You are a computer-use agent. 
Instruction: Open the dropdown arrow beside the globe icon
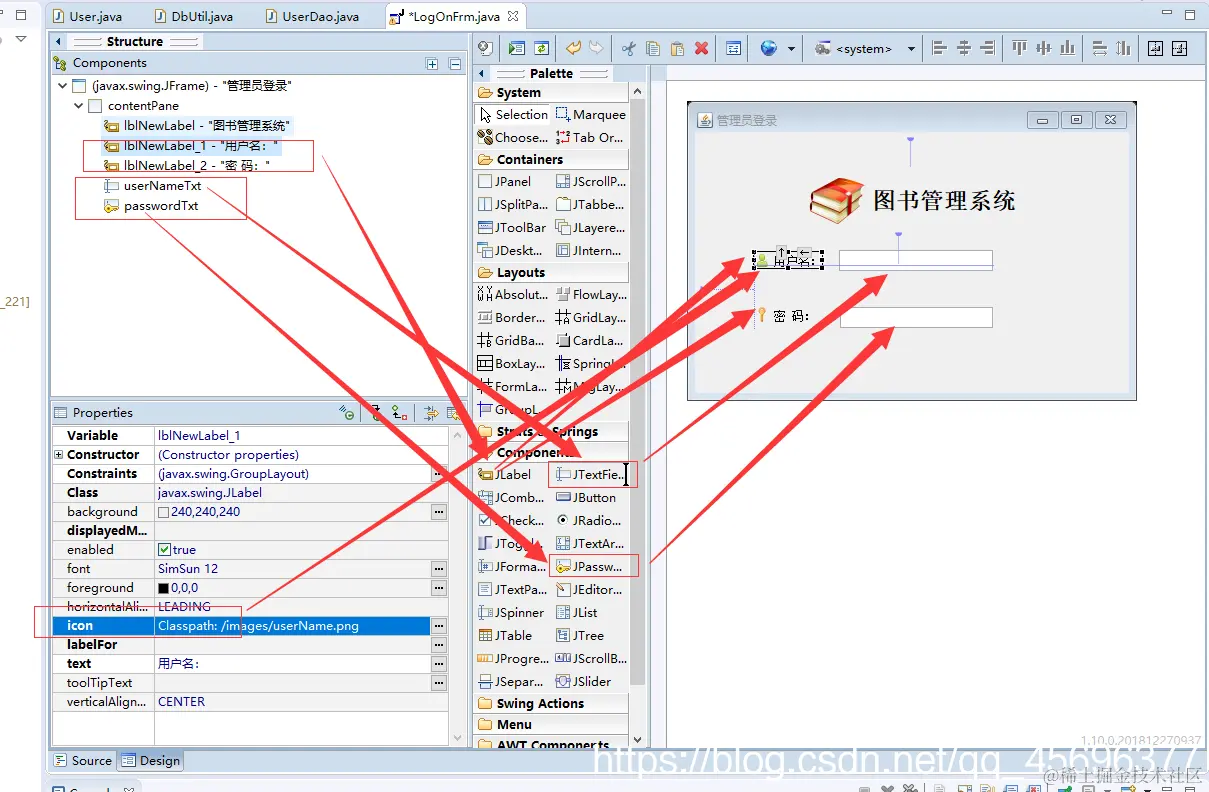[x=791, y=48]
